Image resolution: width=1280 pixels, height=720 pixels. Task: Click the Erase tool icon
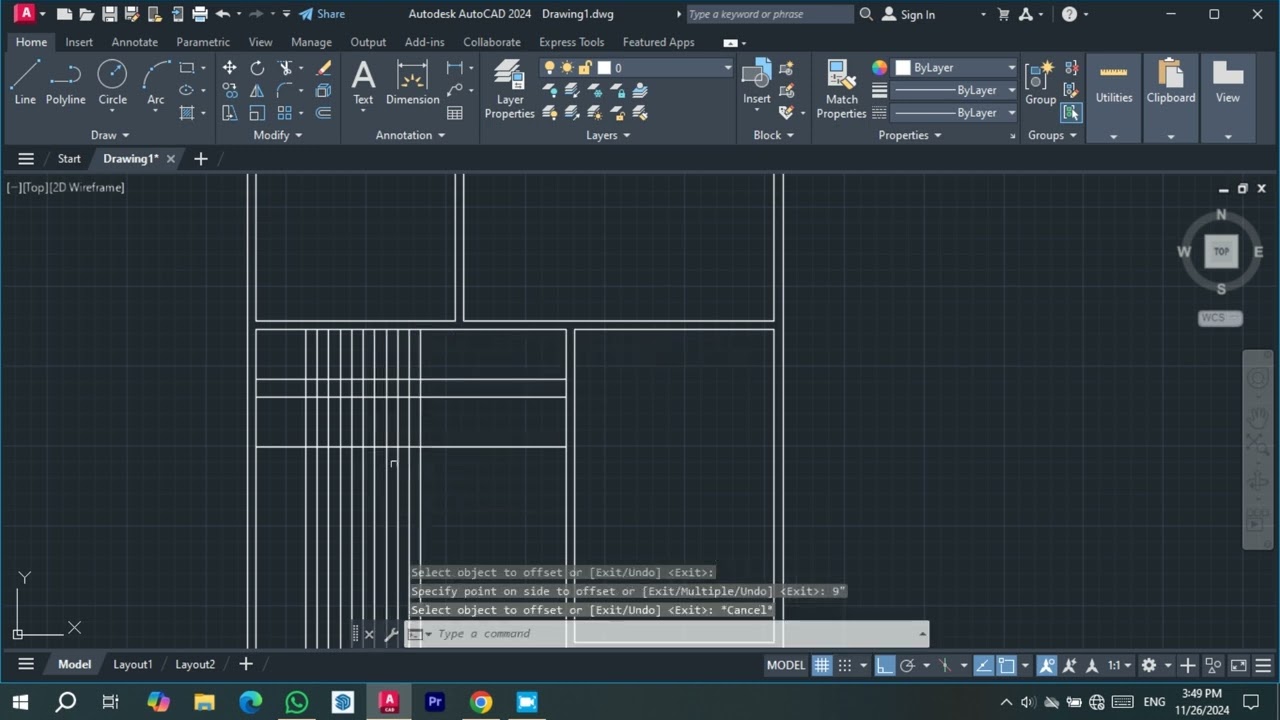323,68
